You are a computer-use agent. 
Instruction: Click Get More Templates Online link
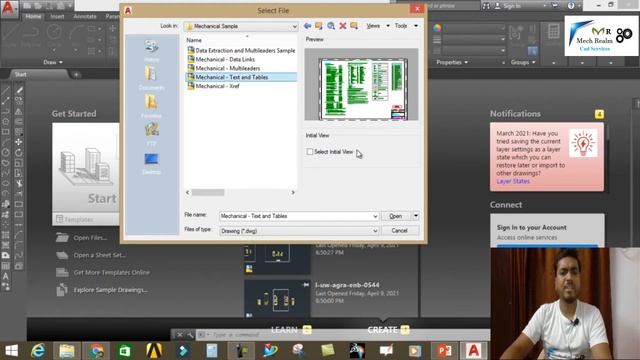pyautogui.click(x=111, y=272)
